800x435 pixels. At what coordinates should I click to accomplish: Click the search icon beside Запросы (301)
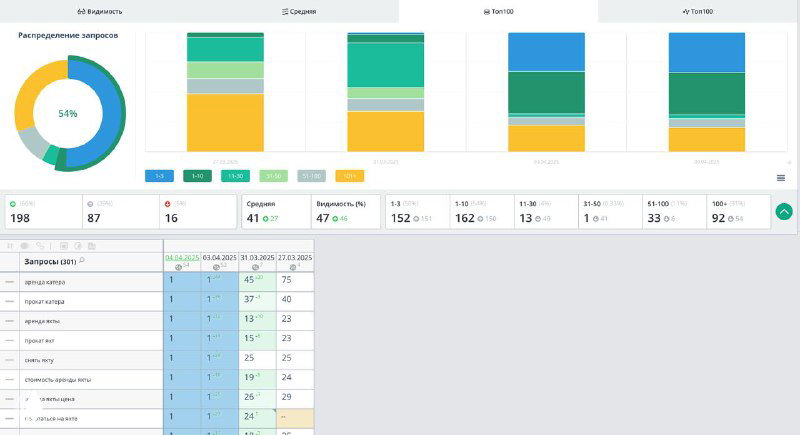pyautogui.click(x=82, y=261)
